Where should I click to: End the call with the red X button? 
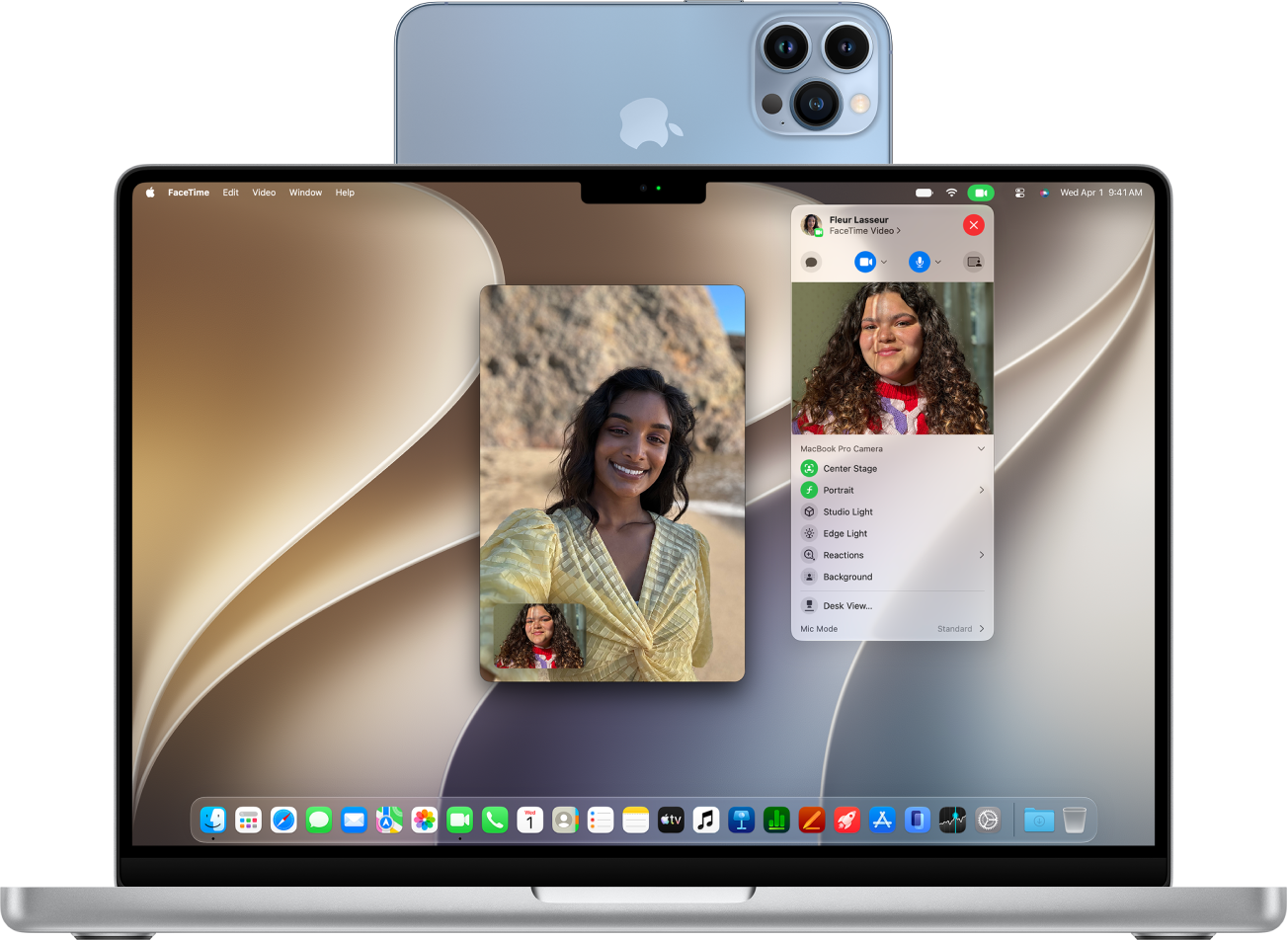974,225
